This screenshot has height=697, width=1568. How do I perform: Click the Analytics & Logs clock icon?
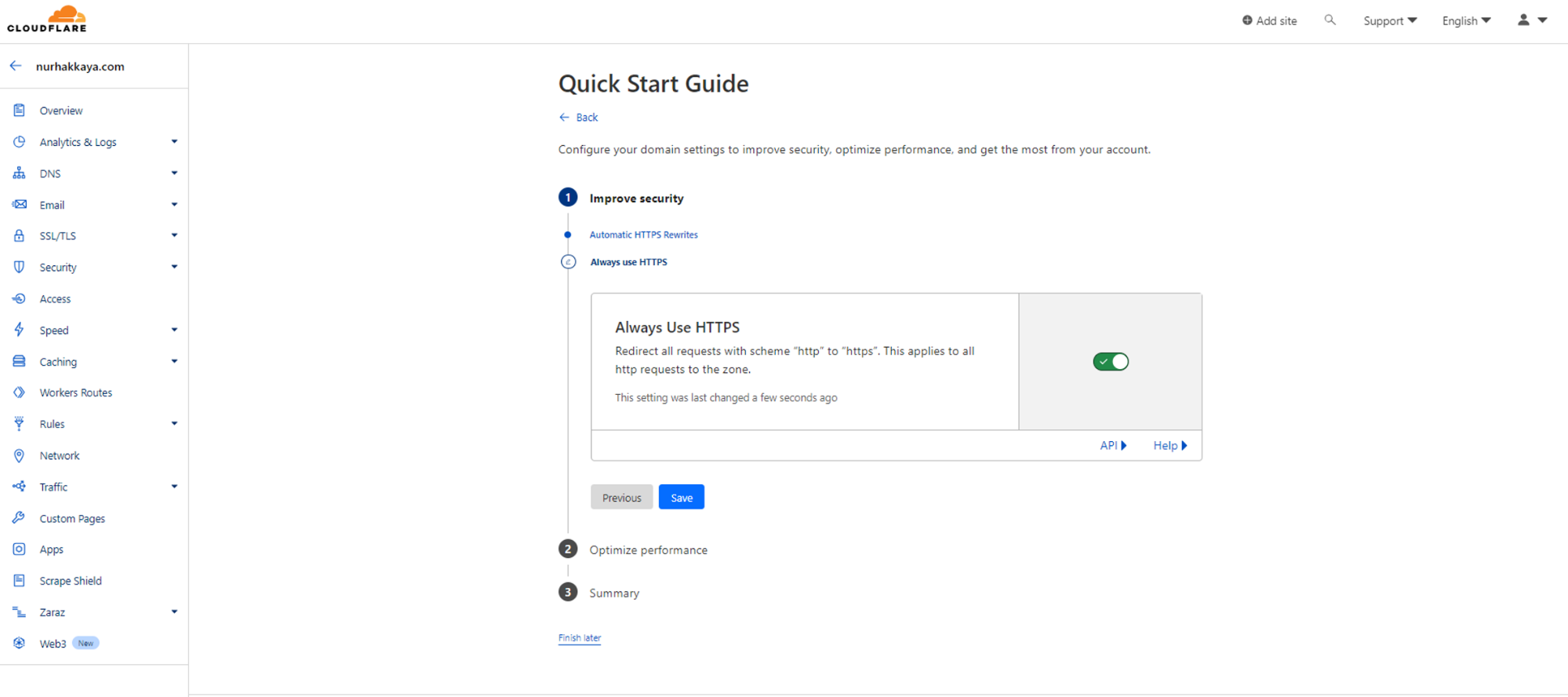coord(19,141)
